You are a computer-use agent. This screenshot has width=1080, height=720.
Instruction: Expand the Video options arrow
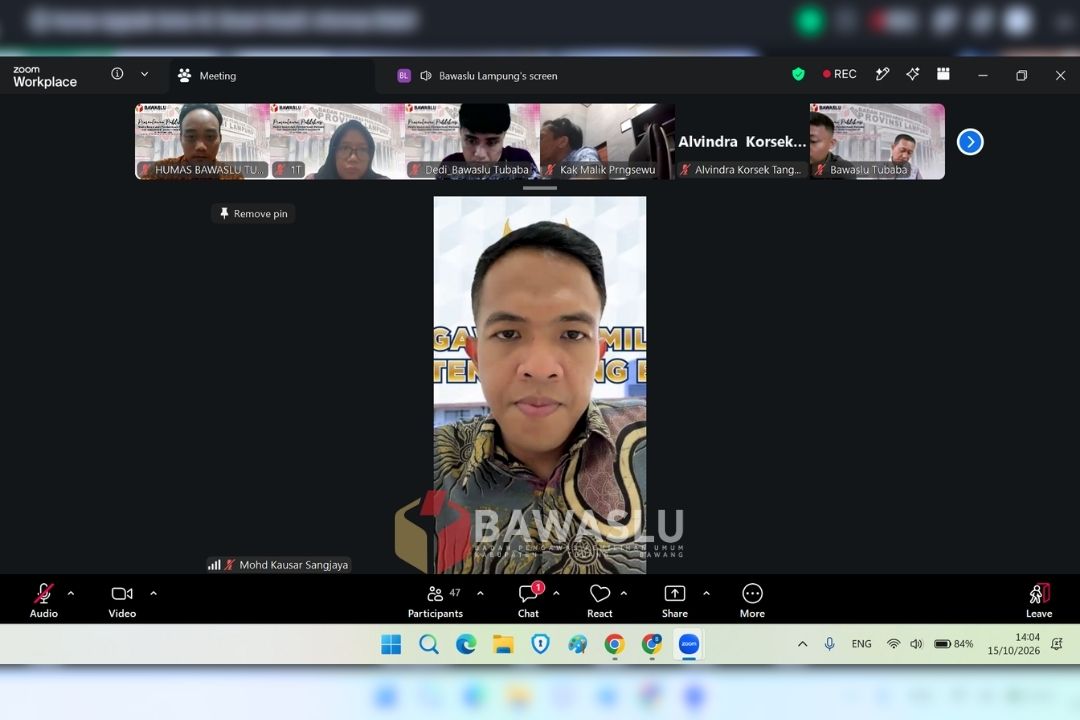[x=154, y=593]
